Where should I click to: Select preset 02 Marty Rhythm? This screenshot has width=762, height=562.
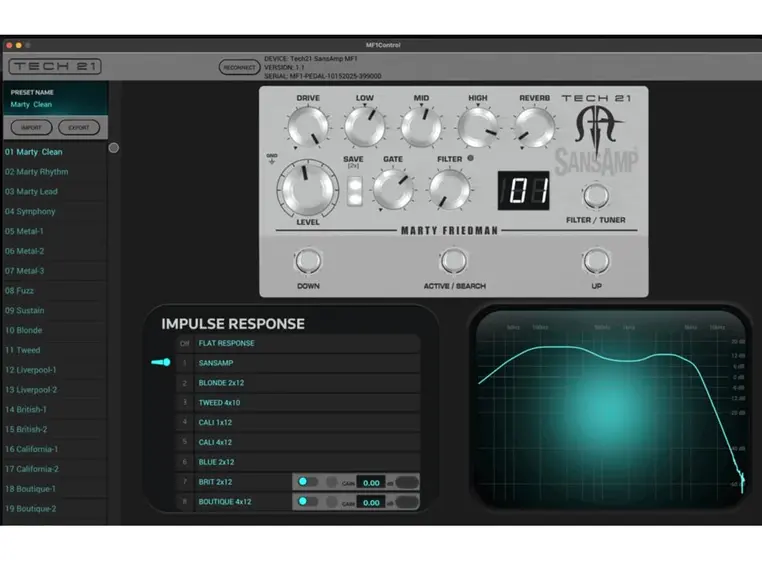pyautogui.click(x=55, y=172)
